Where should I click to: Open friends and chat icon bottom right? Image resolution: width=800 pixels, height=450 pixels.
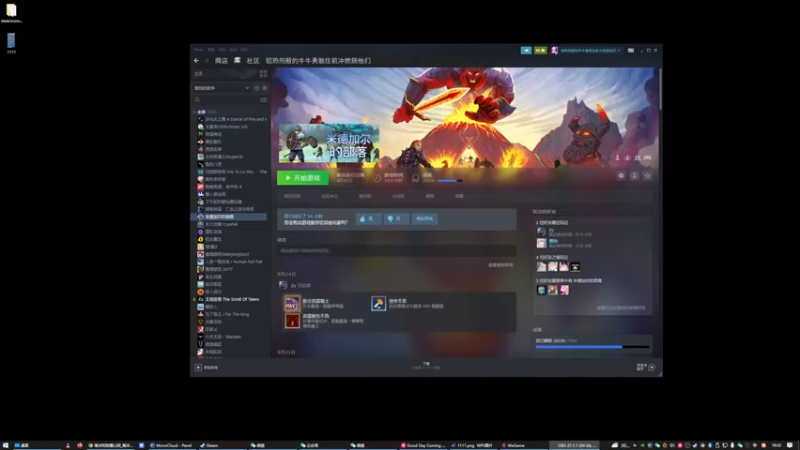tap(646, 367)
